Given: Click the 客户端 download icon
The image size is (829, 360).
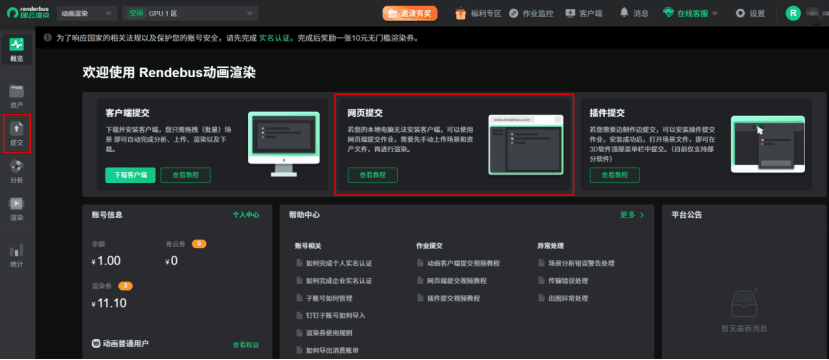Looking at the screenshot, I should (x=570, y=13).
